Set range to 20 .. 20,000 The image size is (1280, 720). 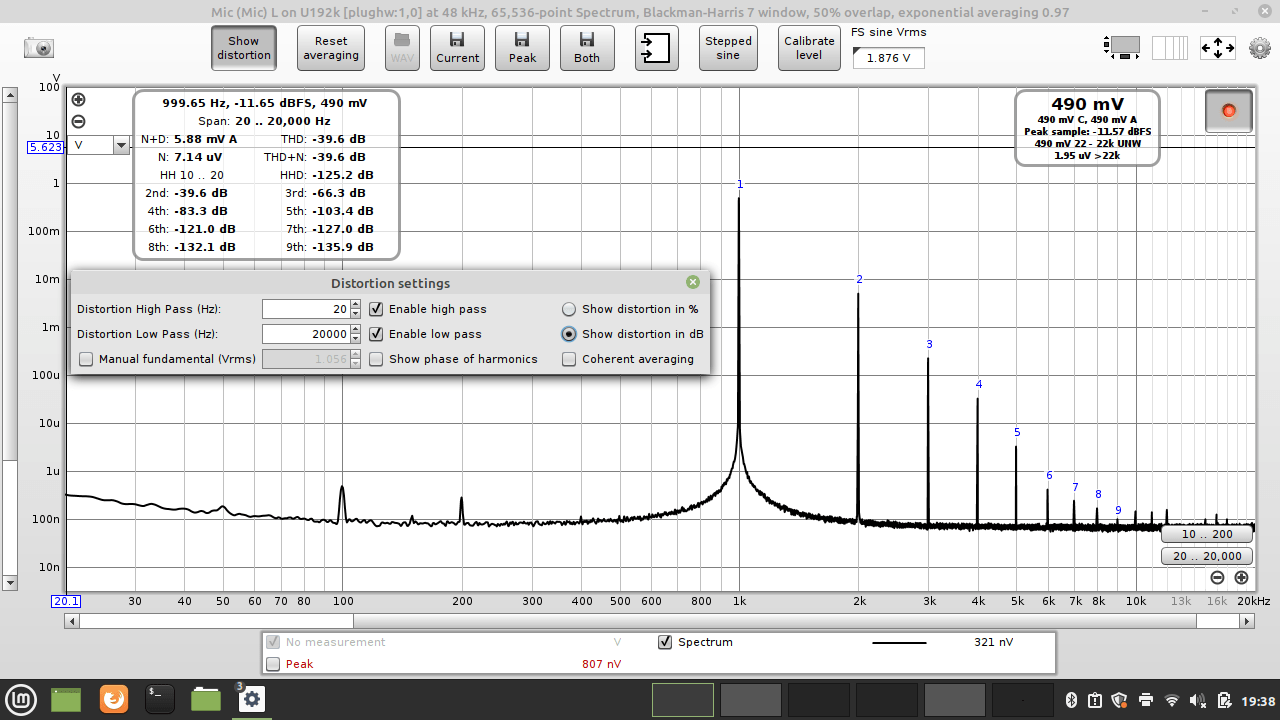tap(1207, 556)
